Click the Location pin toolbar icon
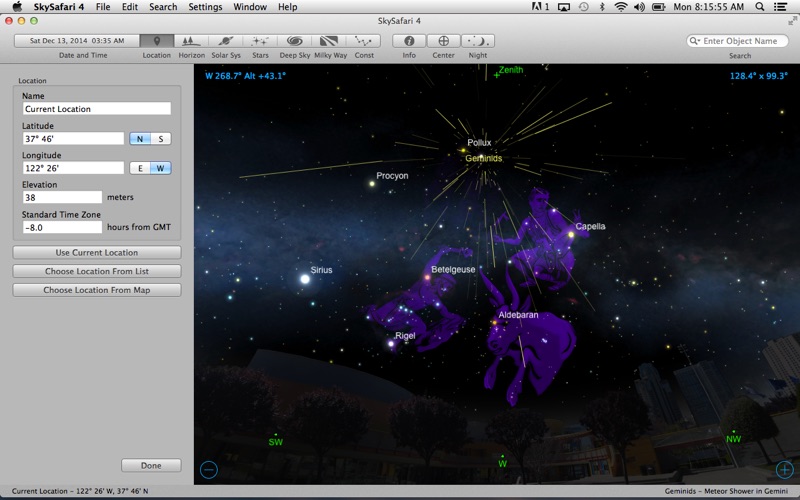Image resolution: width=800 pixels, height=500 pixels. click(156, 41)
